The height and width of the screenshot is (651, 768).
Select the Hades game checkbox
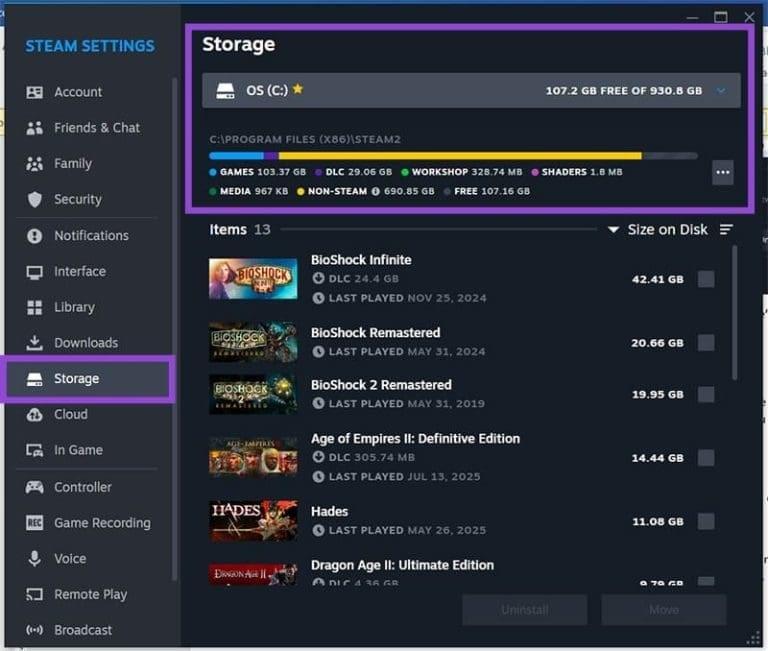pyautogui.click(x=706, y=521)
